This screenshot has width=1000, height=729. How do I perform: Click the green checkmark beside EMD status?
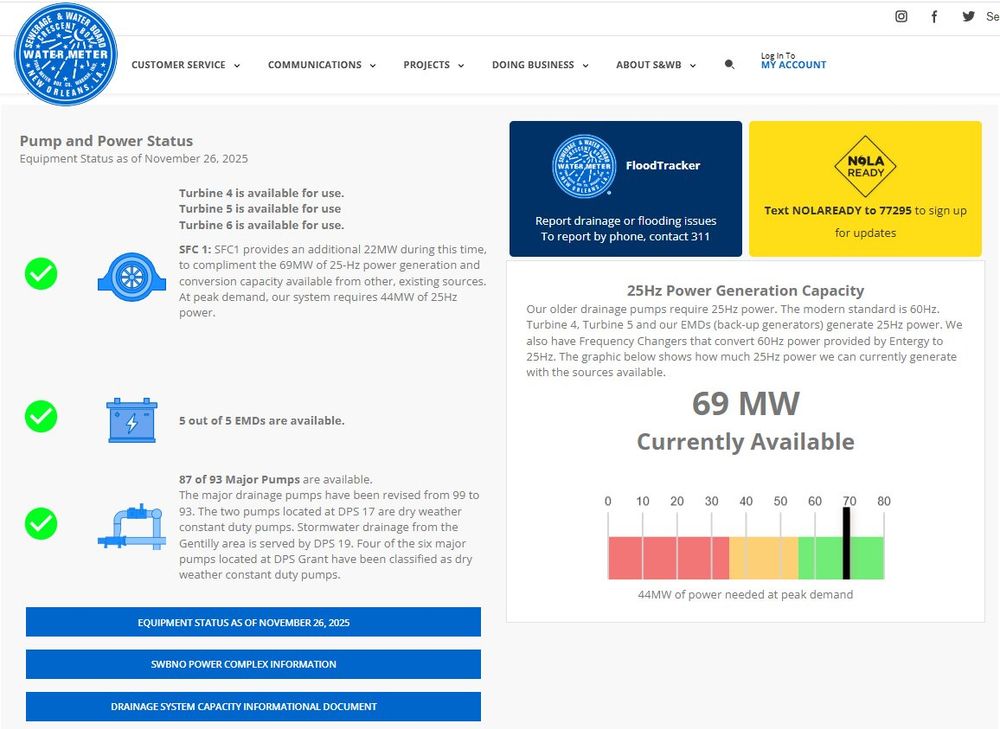41,417
